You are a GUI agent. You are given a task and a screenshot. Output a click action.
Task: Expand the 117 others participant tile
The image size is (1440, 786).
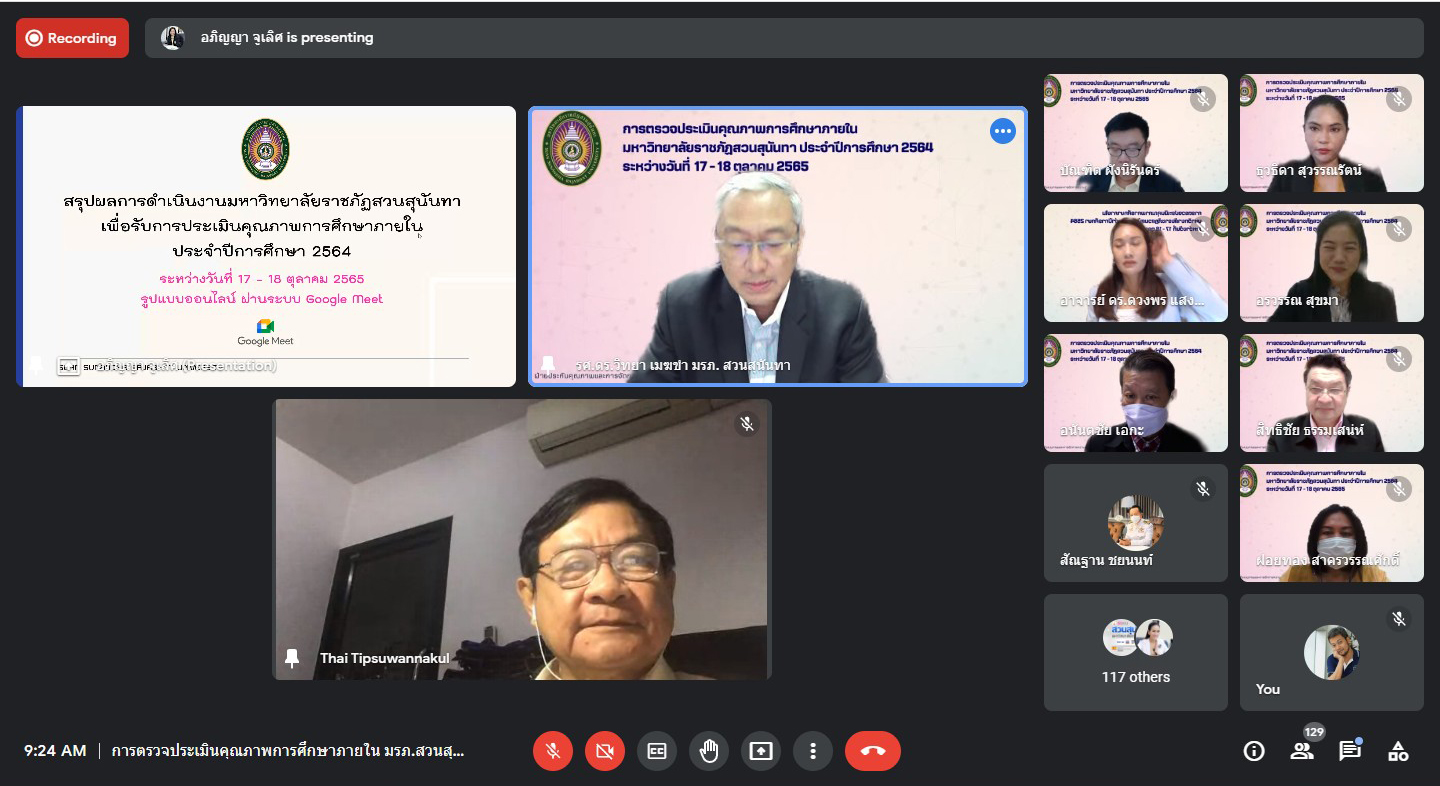[1135, 652]
